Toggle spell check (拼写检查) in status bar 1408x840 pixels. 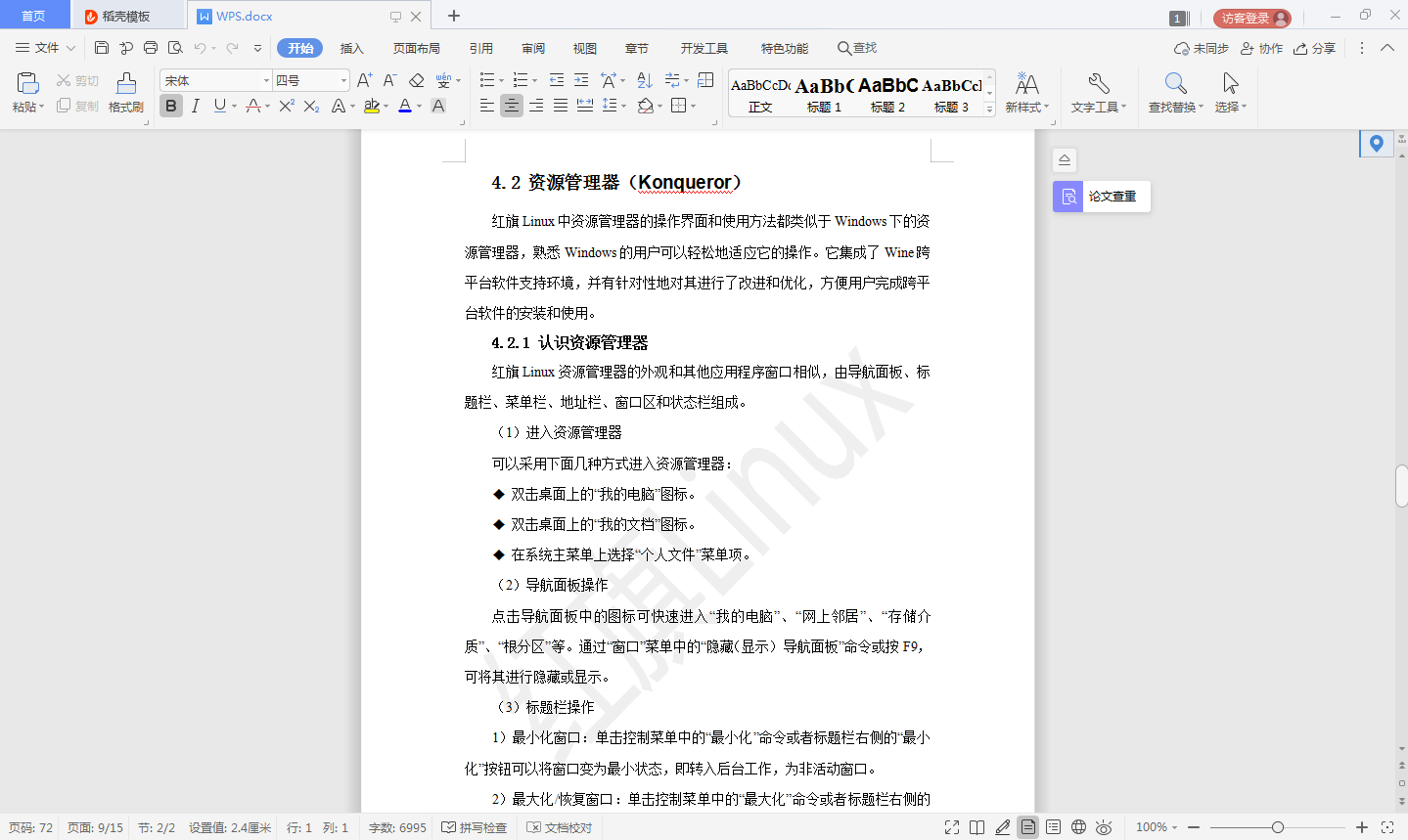[475, 827]
